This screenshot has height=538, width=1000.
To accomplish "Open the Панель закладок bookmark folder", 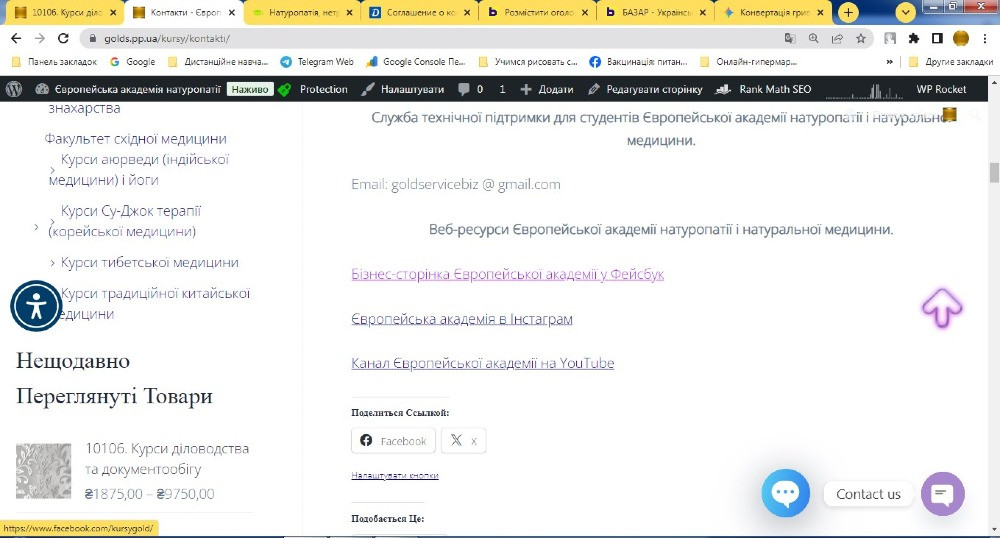I will [x=55, y=62].
